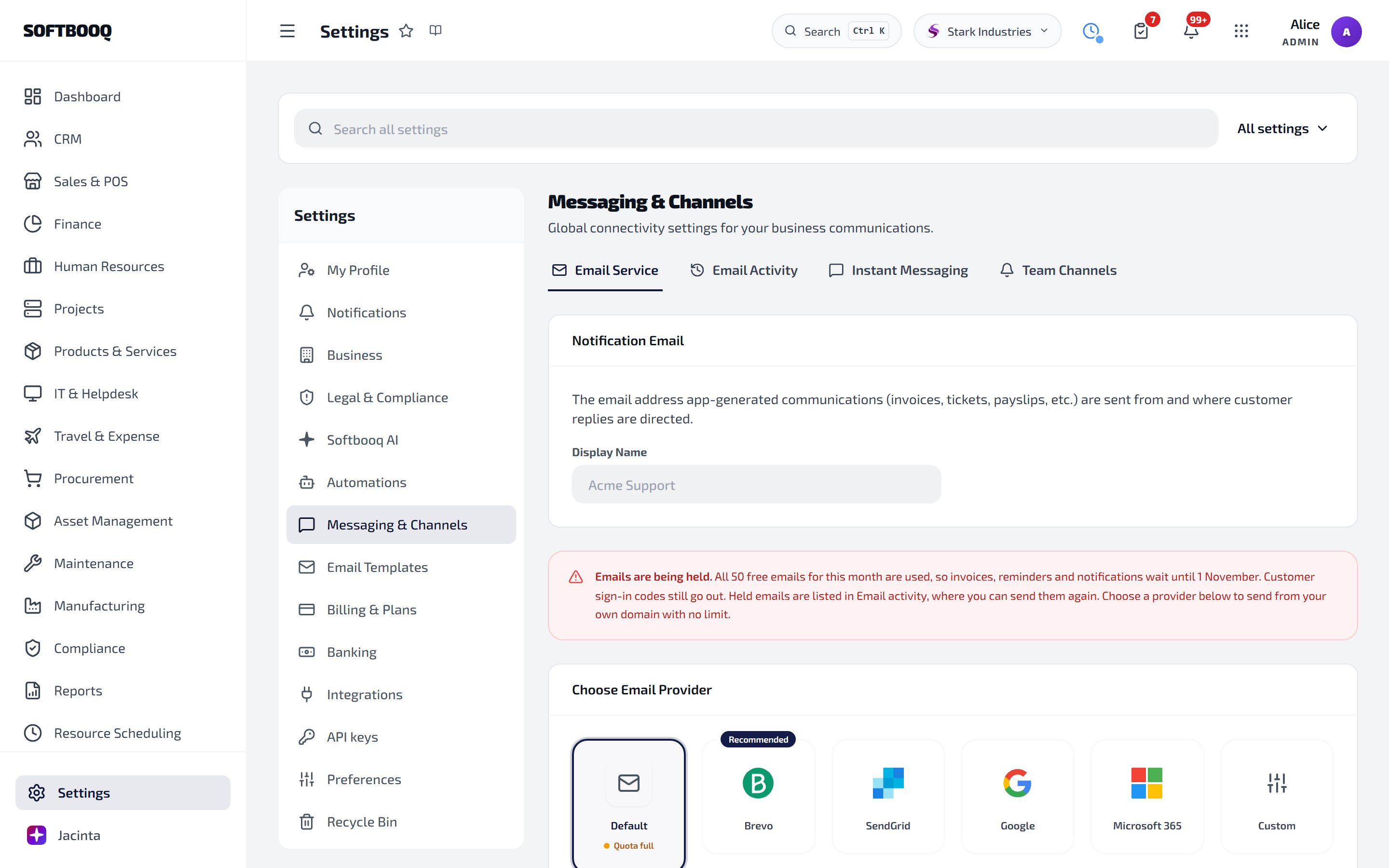Open Sales & POS module

pos(123,181)
